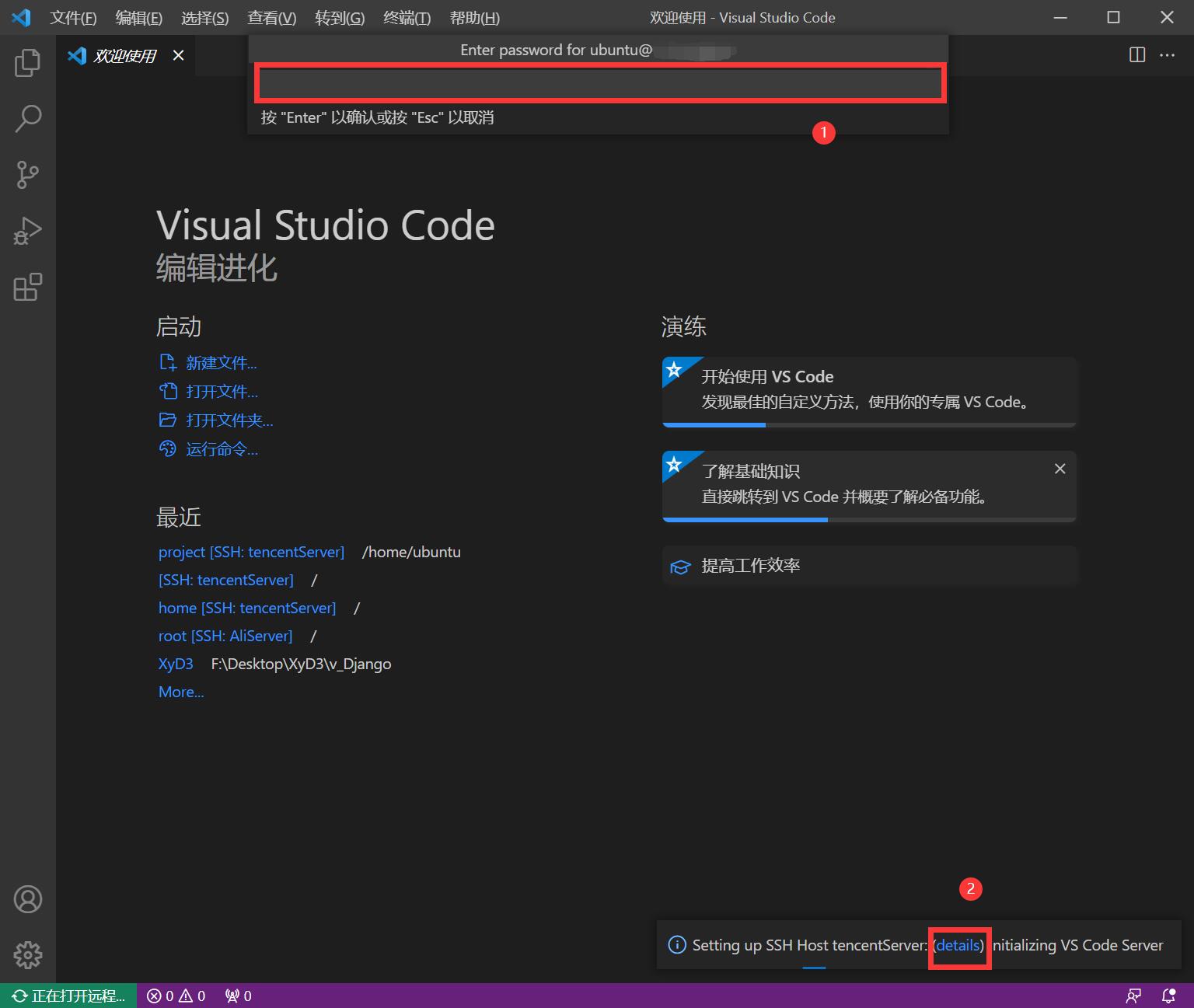Open the errors and warnings status item
1194x1008 pixels.
click(176, 996)
